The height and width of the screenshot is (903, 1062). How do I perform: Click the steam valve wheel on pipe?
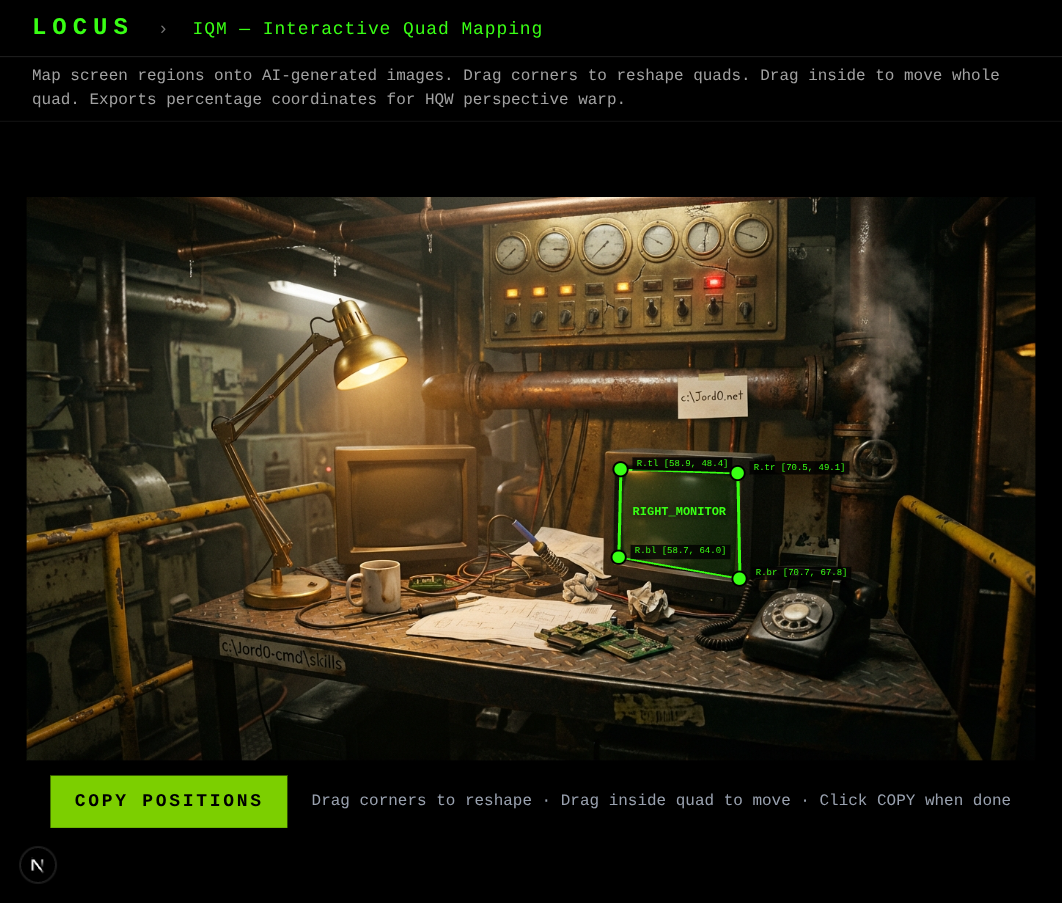tap(875, 459)
